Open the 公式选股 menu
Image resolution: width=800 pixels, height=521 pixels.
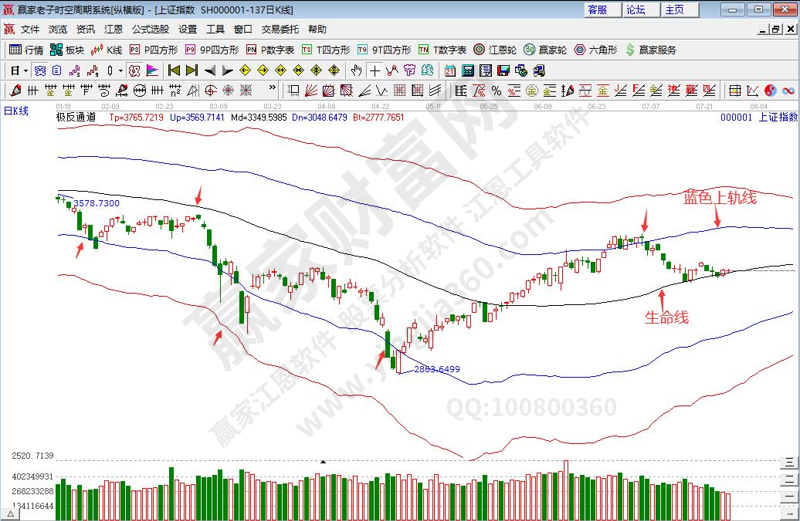[x=150, y=30]
